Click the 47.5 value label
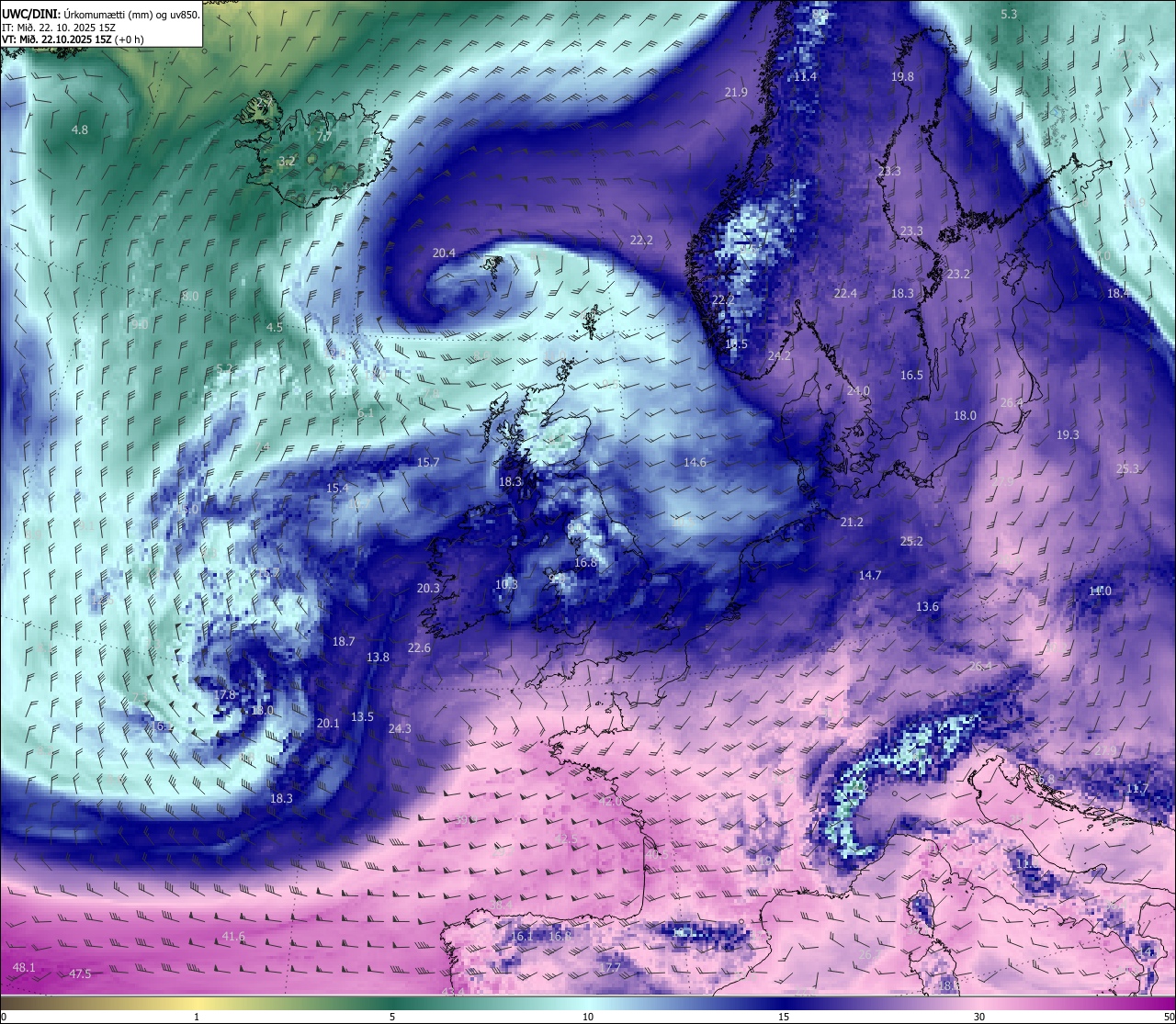 (80, 974)
